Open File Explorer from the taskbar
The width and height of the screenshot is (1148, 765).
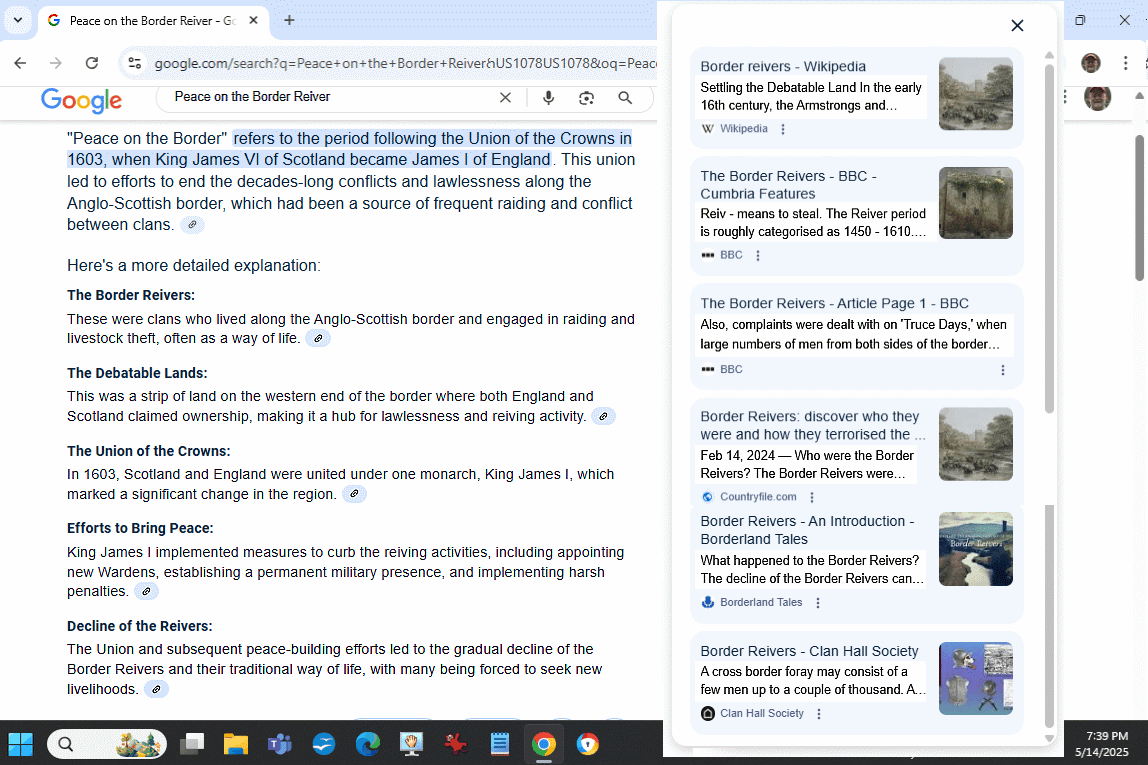[236, 745]
